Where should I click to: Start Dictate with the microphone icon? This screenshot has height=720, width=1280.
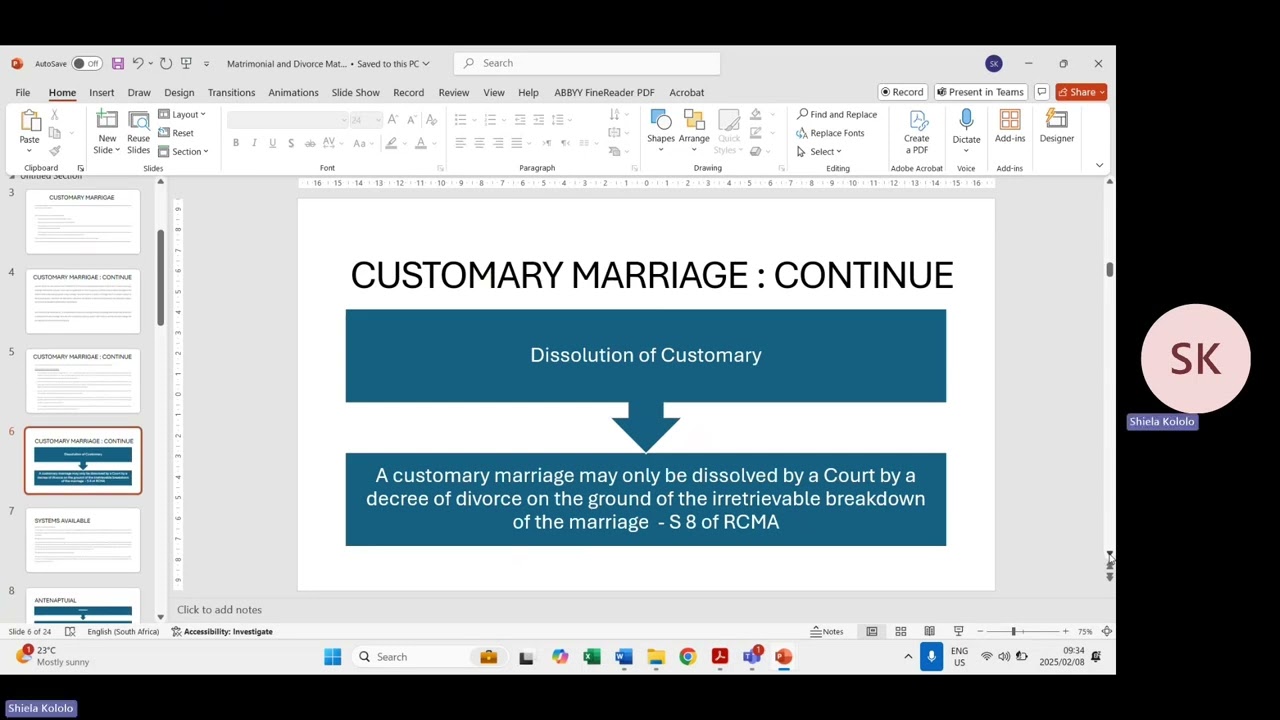pyautogui.click(x=966, y=121)
